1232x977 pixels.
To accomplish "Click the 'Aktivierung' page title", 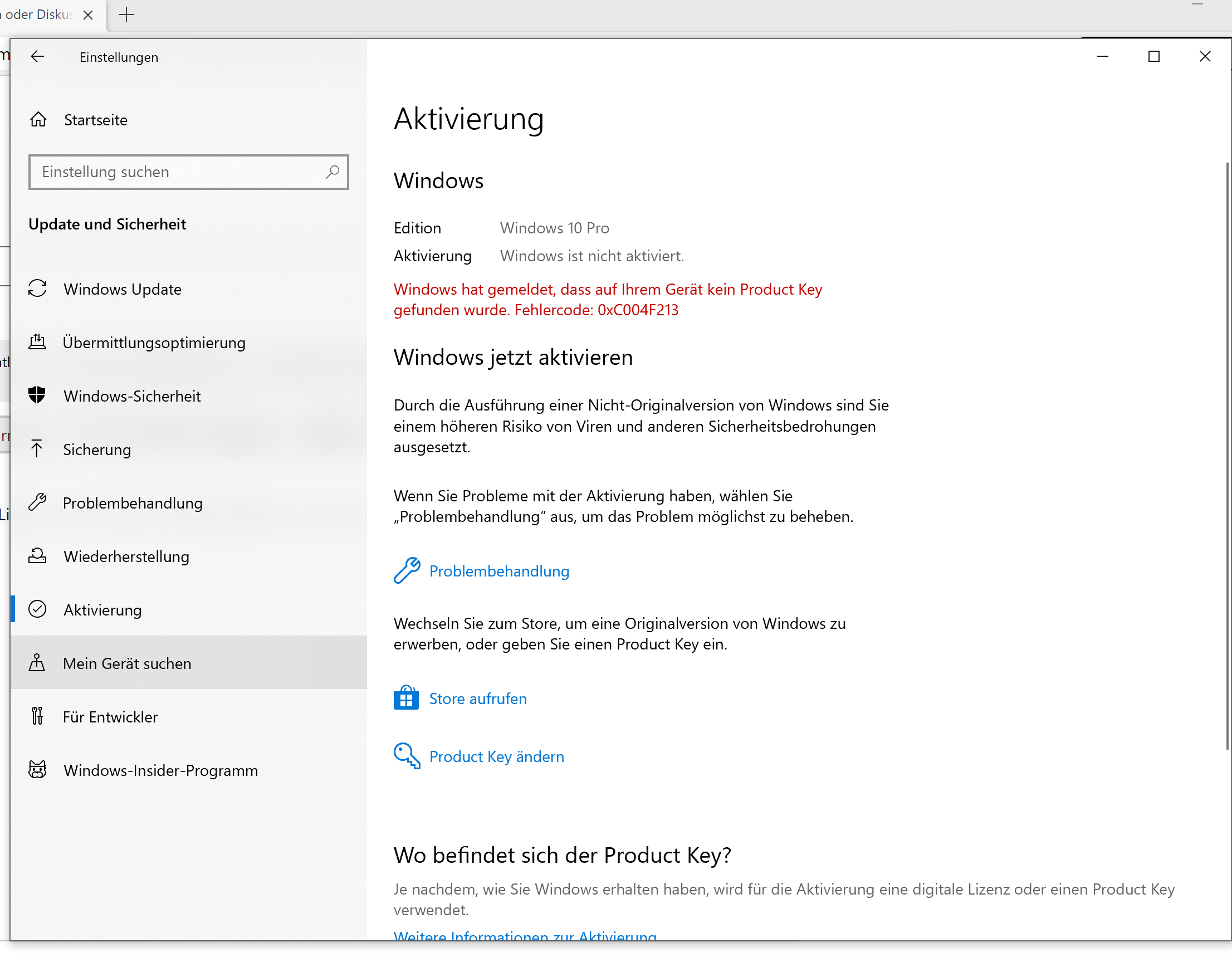I will point(468,119).
